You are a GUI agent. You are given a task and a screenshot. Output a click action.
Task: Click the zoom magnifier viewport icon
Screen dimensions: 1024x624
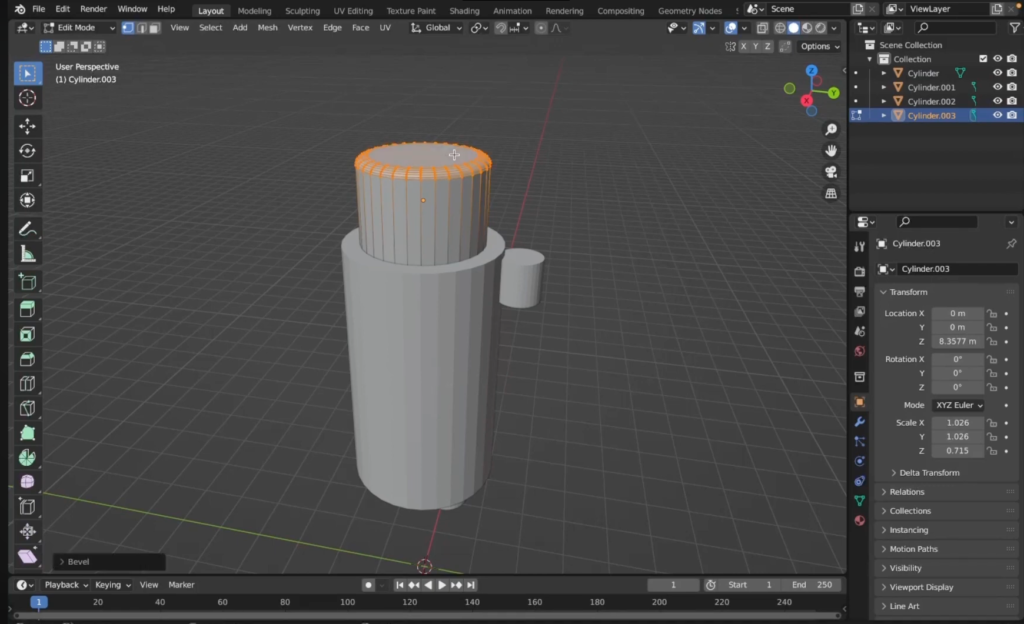pos(831,130)
